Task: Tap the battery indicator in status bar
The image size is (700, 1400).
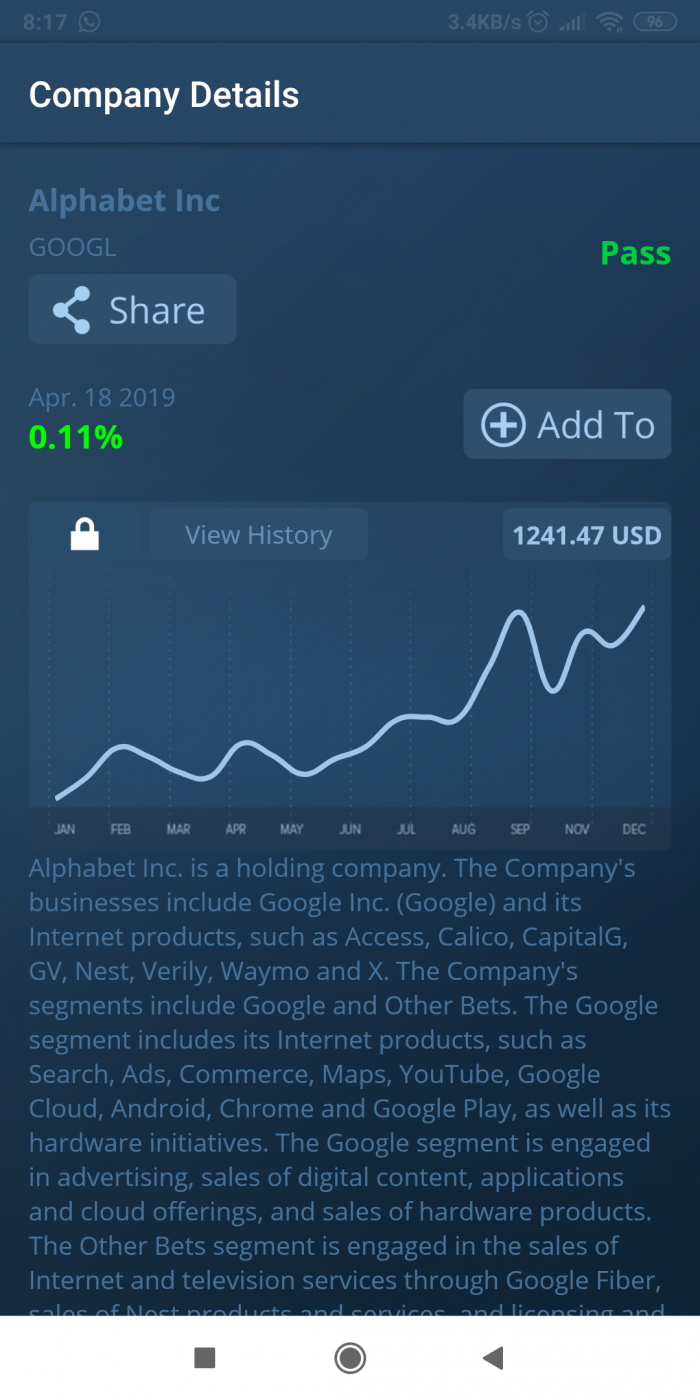Action: pyautogui.click(x=655, y=21)
